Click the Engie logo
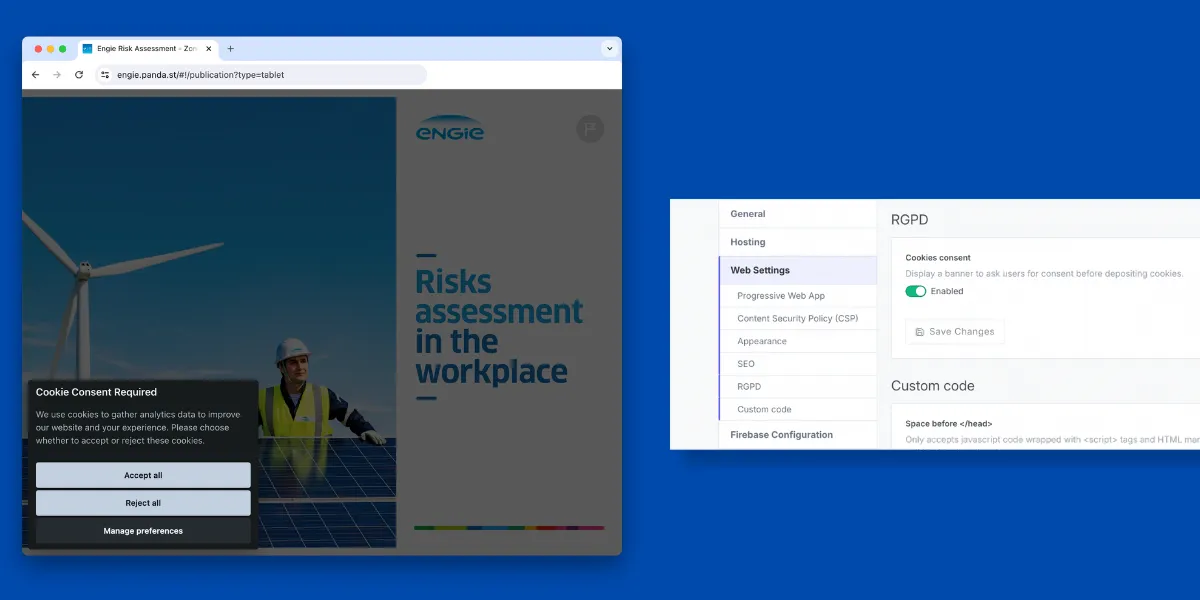Image resolution: width=1200 pixels, height=600 pixels. pos(449,129)
